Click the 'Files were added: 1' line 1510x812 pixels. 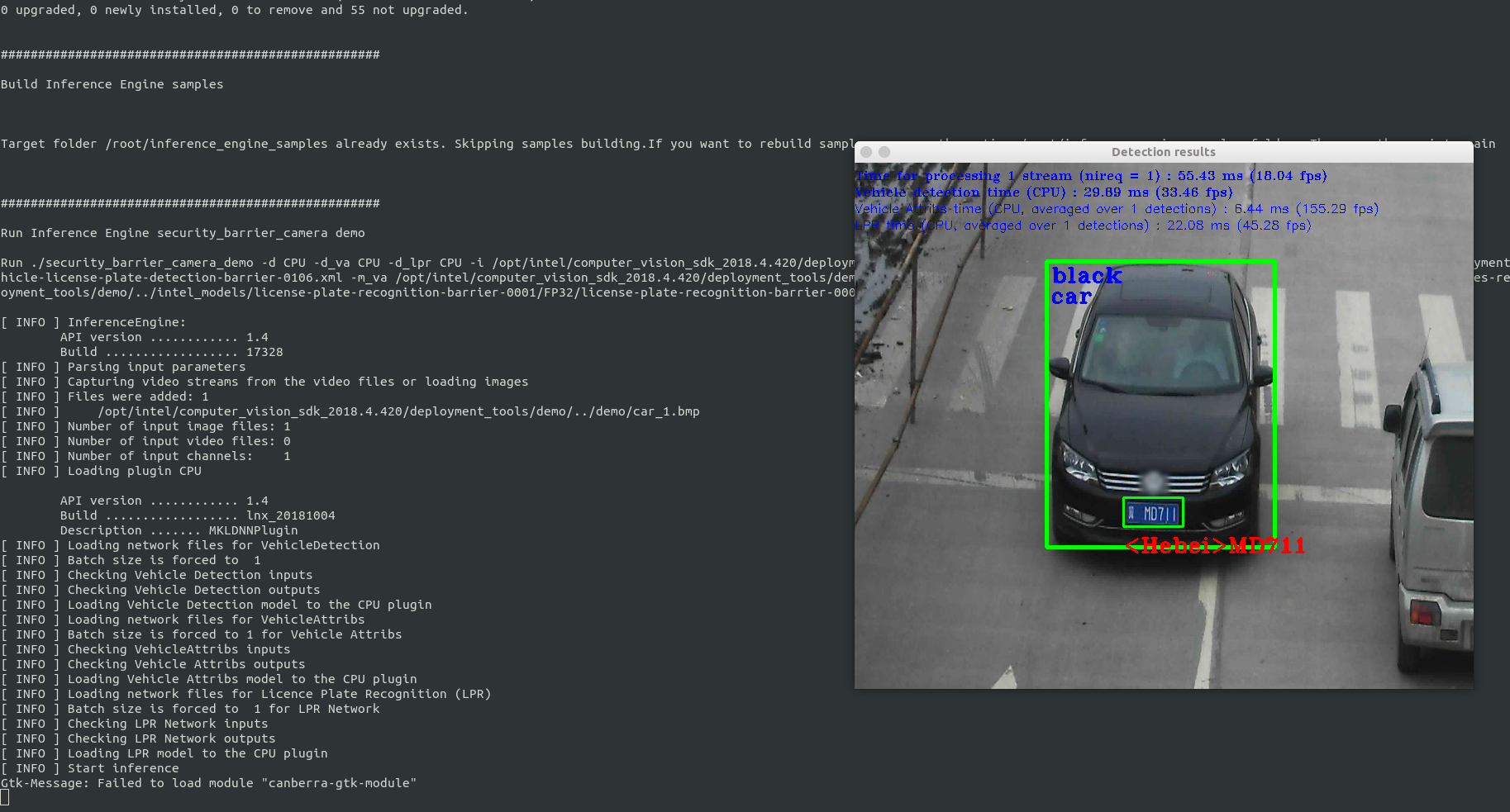(x=105, y=397)
